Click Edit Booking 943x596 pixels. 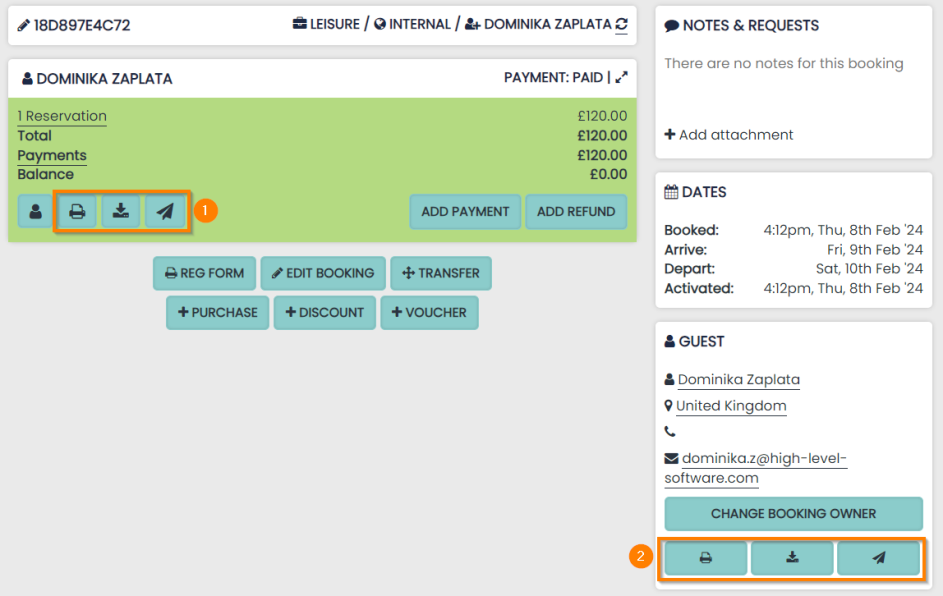323,273
